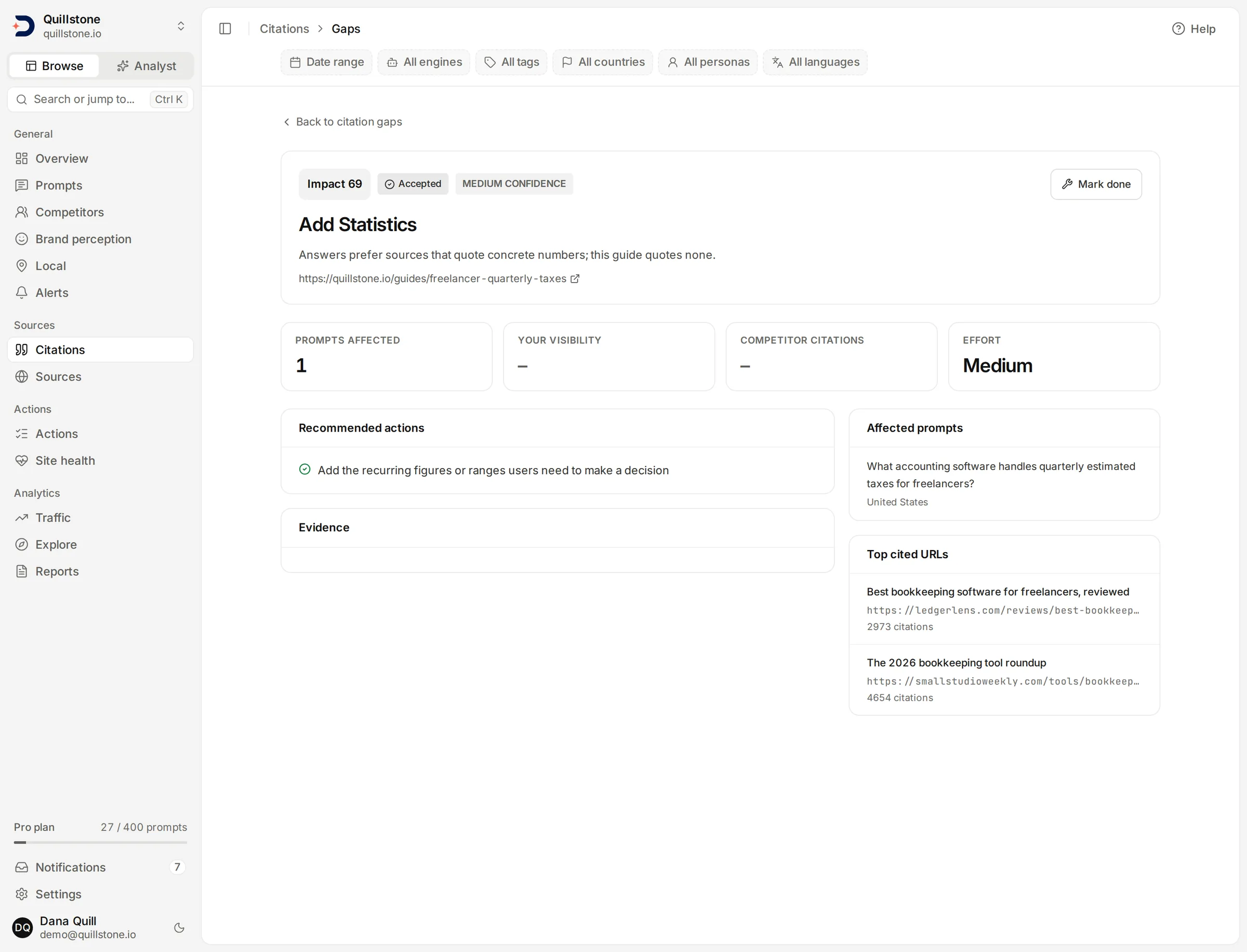Image resolution: width=1247 pixels, height=952 pixels.
Task: Click the Site health heart icon
Action: (x=21, y=460)
